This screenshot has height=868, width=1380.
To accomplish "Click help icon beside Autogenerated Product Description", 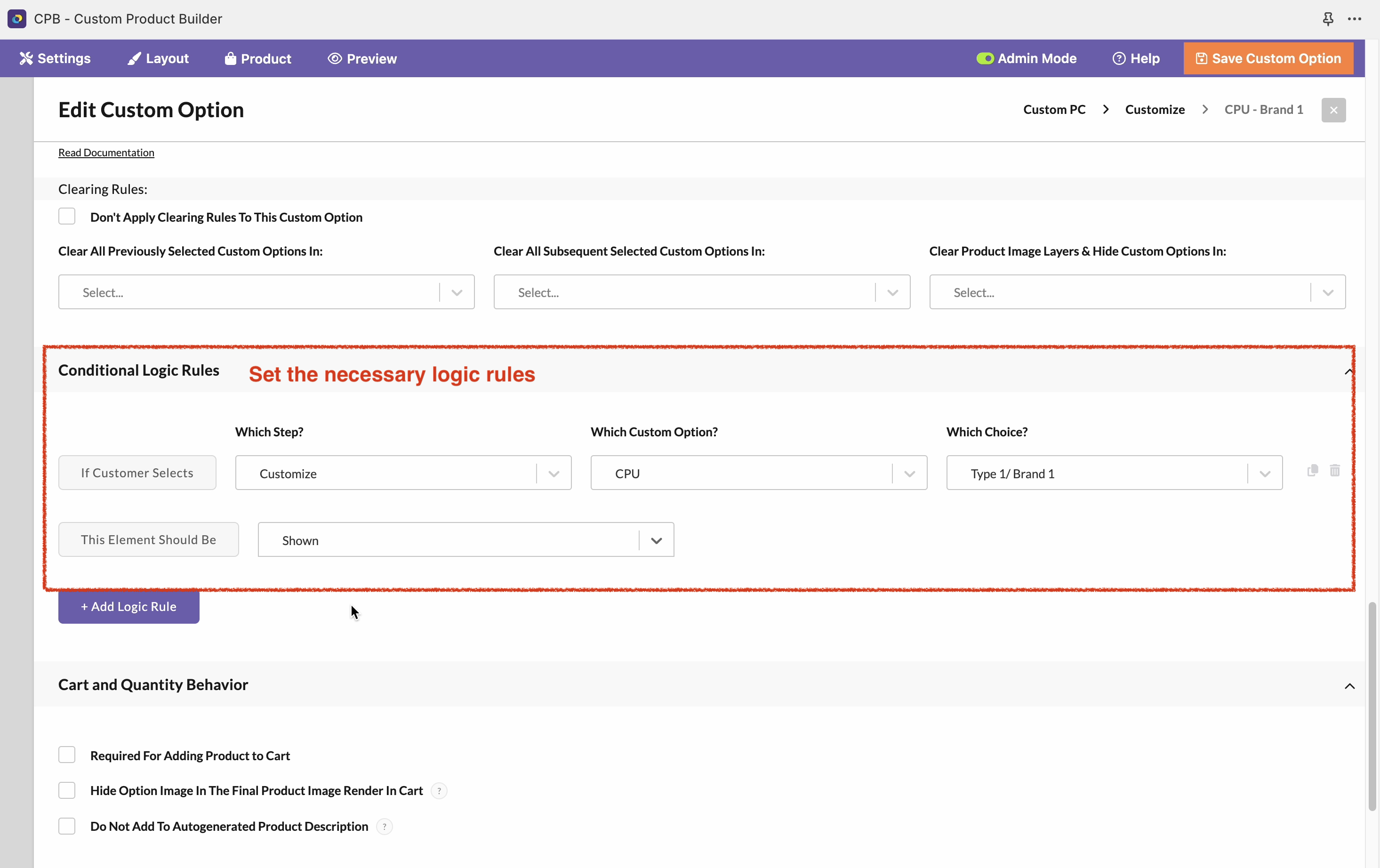I will pyautogui.click(x=384, y=826).
